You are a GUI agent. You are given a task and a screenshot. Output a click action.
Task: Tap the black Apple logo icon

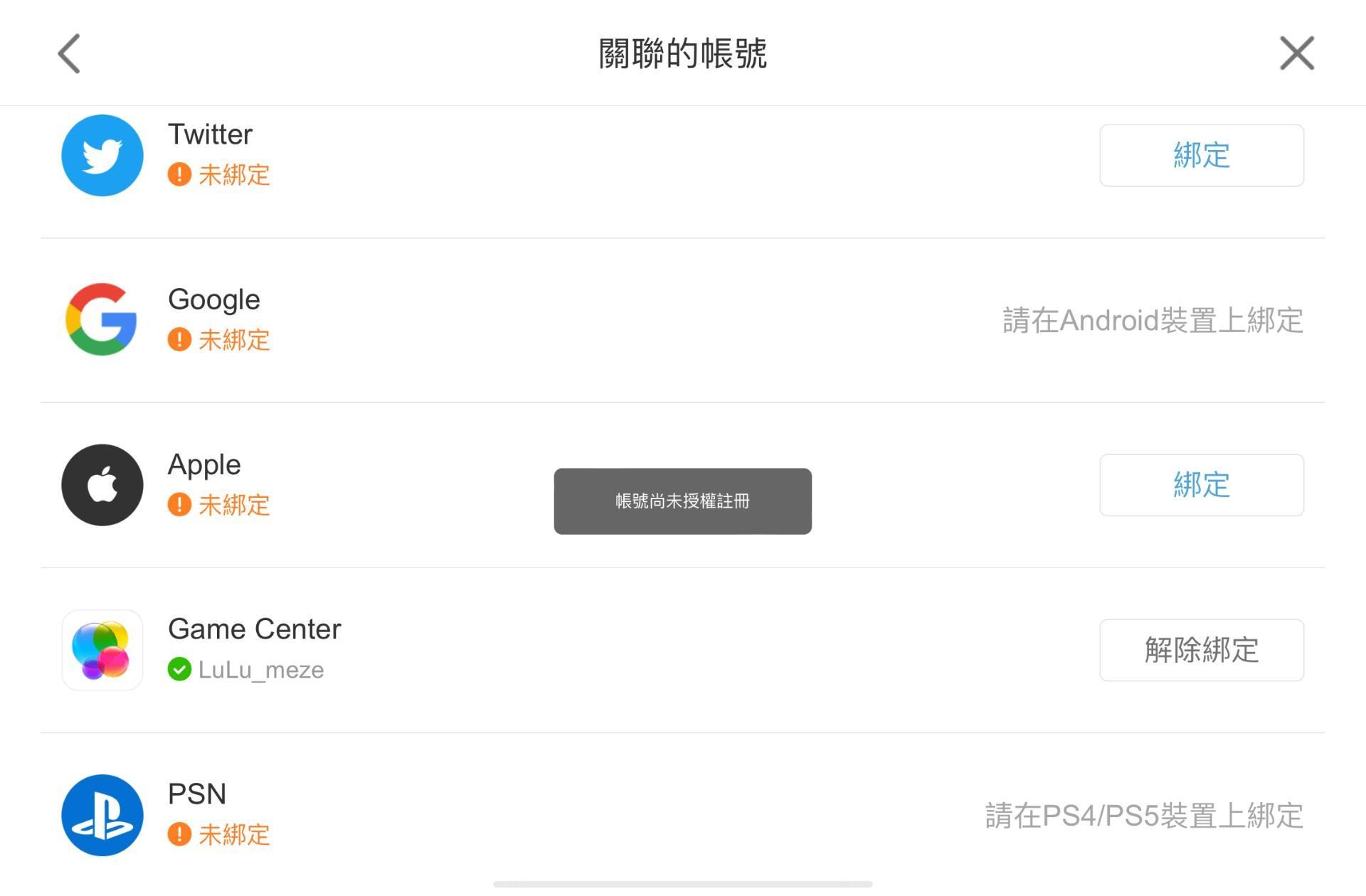point(102,485)
